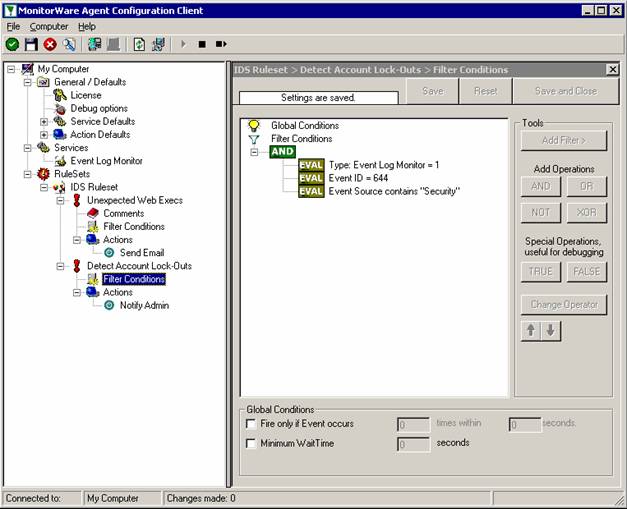Click the times within seconds input field
627x509 pixels.
click(x=525, y=424)
